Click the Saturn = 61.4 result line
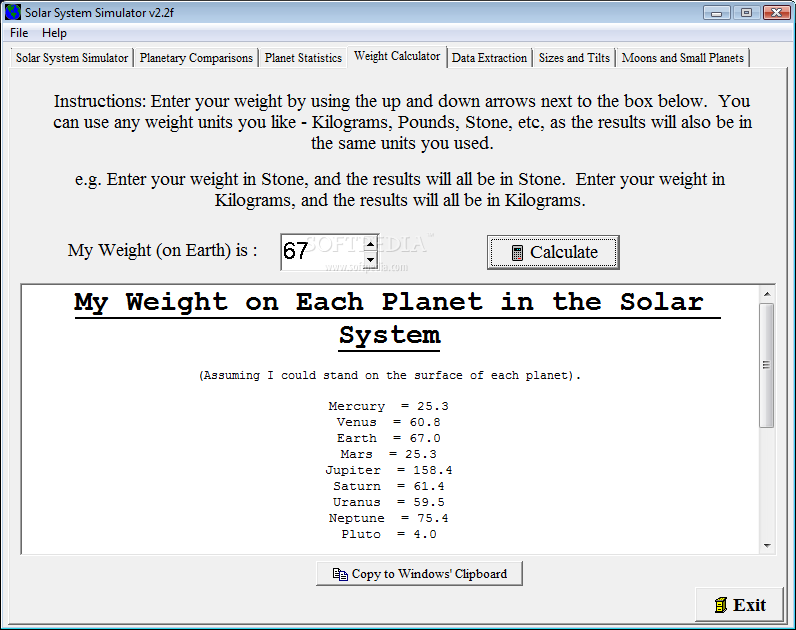The height and width of the screenshot is (630, 796). (x=388, y=486)
